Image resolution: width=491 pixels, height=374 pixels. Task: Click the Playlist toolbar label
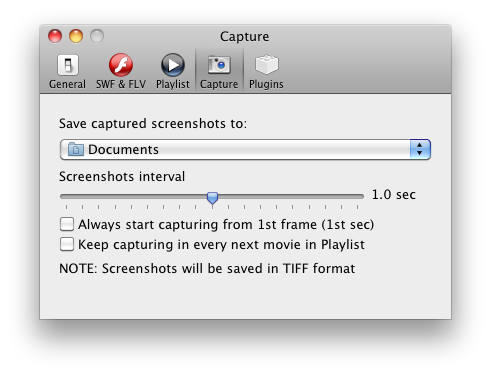[173, 84]
